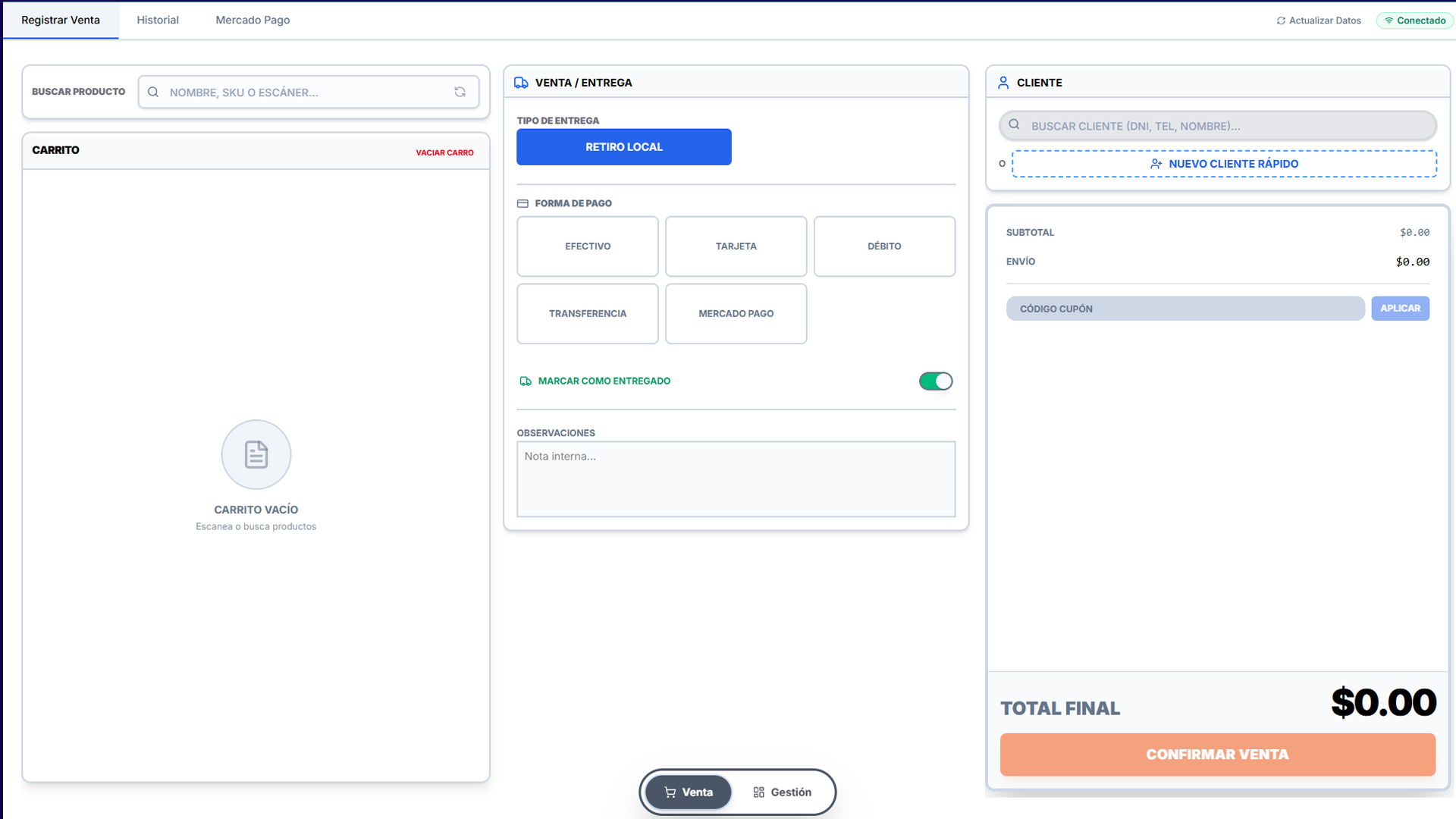Click the scanner refresh icon beside product search

(x=460, y=92)
